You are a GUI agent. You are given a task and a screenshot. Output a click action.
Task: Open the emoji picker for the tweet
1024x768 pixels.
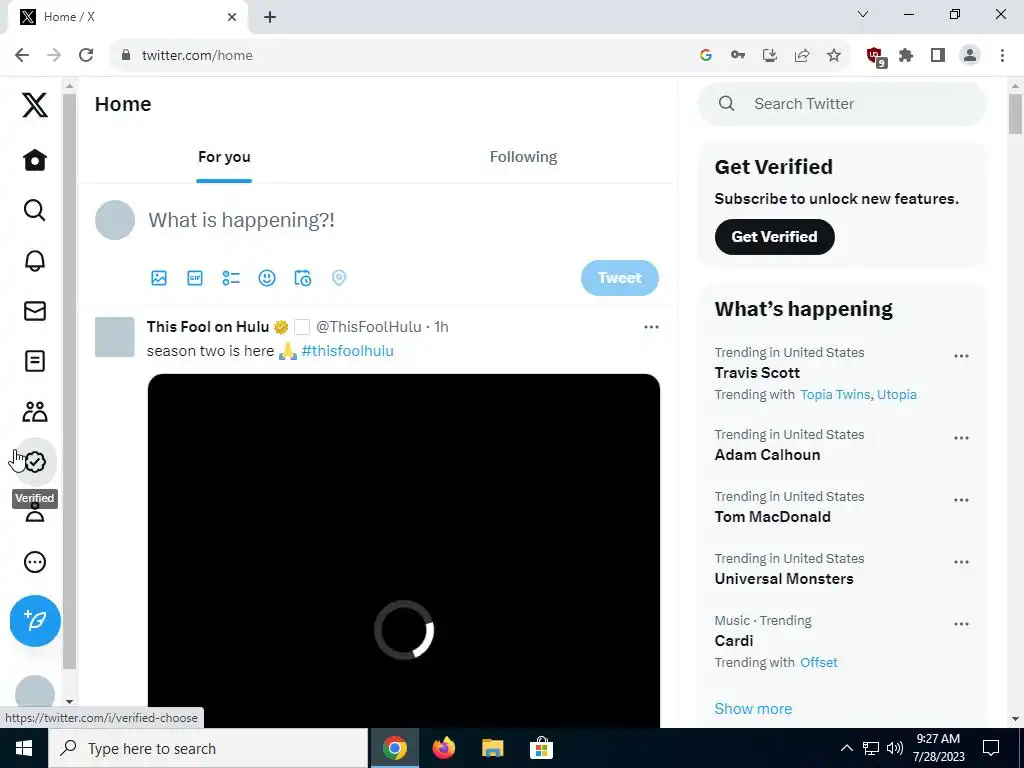coord(266,278)
